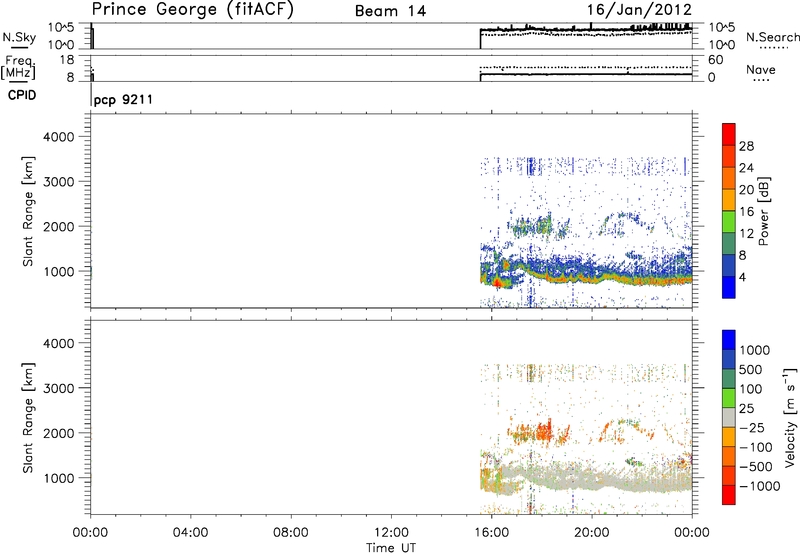The image size is (800, 554).
Task: Click the dark blue 1000 velocity swatch
Action: 729,340
